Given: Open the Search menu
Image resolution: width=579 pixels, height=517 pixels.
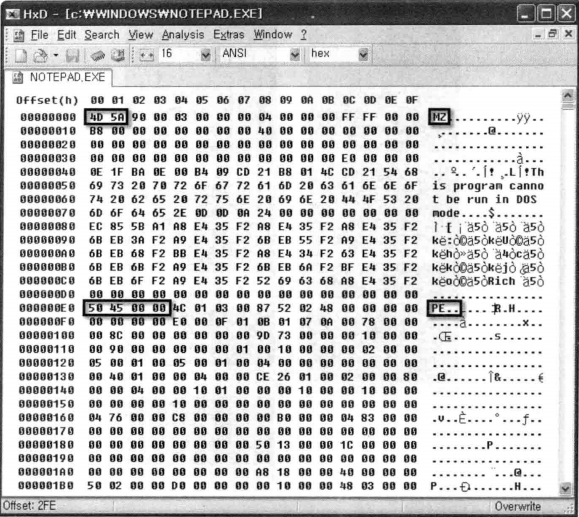Looking at the screenshot, I should (x=102, y=35).
